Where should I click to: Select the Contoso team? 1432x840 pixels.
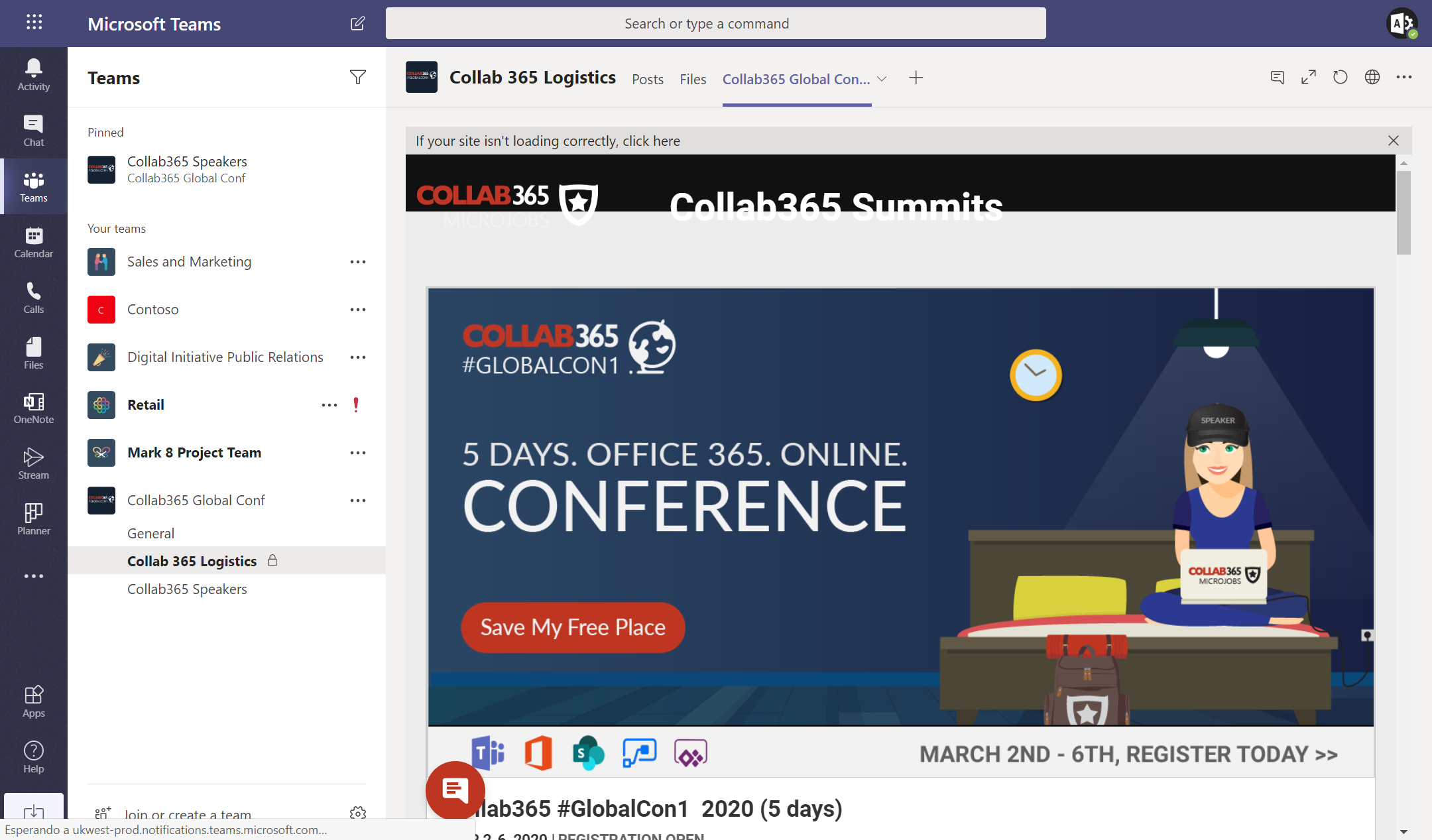click(x=152, y=310)
